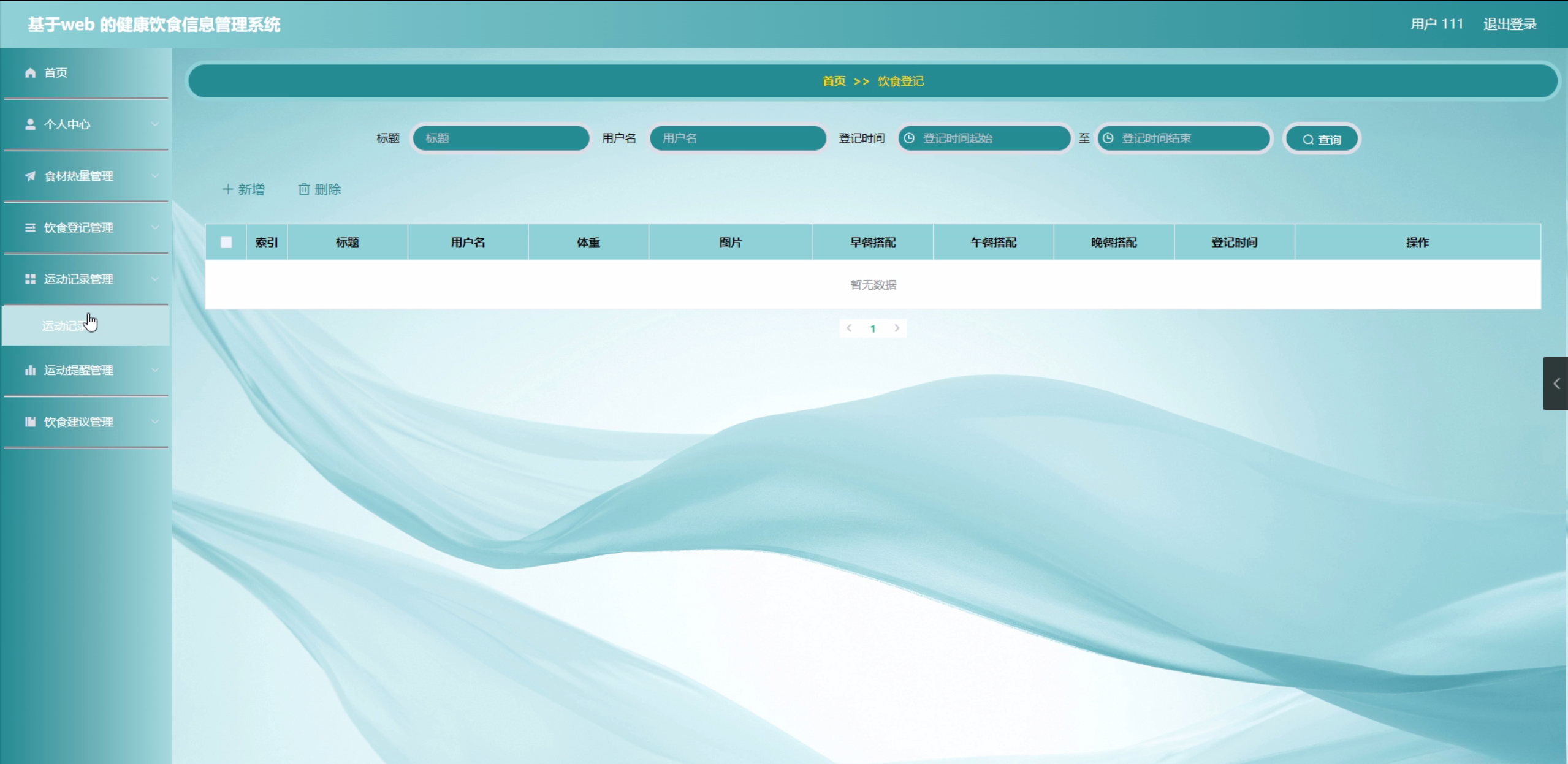The height and width of the screenshot is (764, 1568).
Task: Click the 查询 search button
Action: click(1322, 138)
